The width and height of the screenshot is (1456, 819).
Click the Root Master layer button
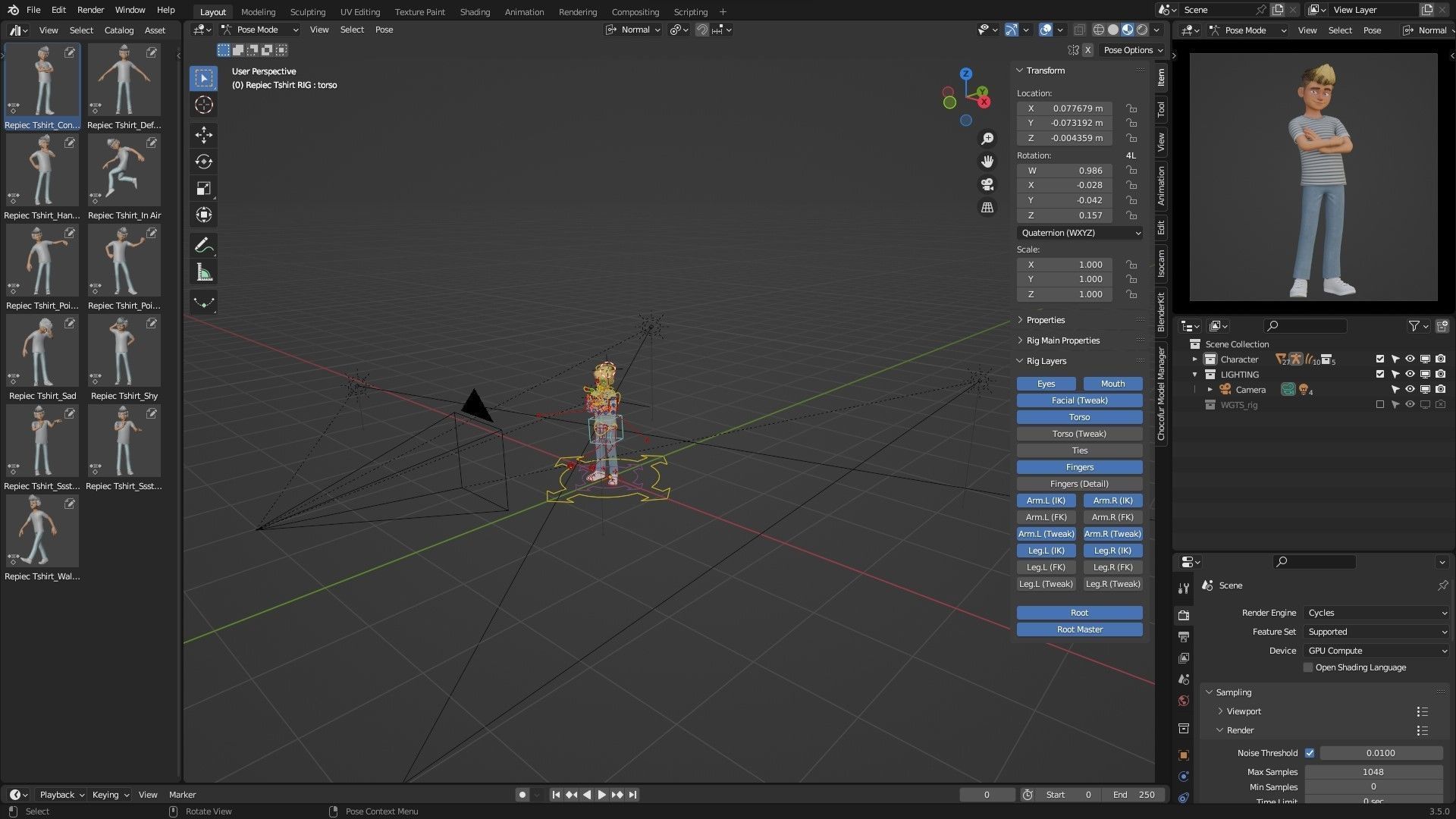1079,629
